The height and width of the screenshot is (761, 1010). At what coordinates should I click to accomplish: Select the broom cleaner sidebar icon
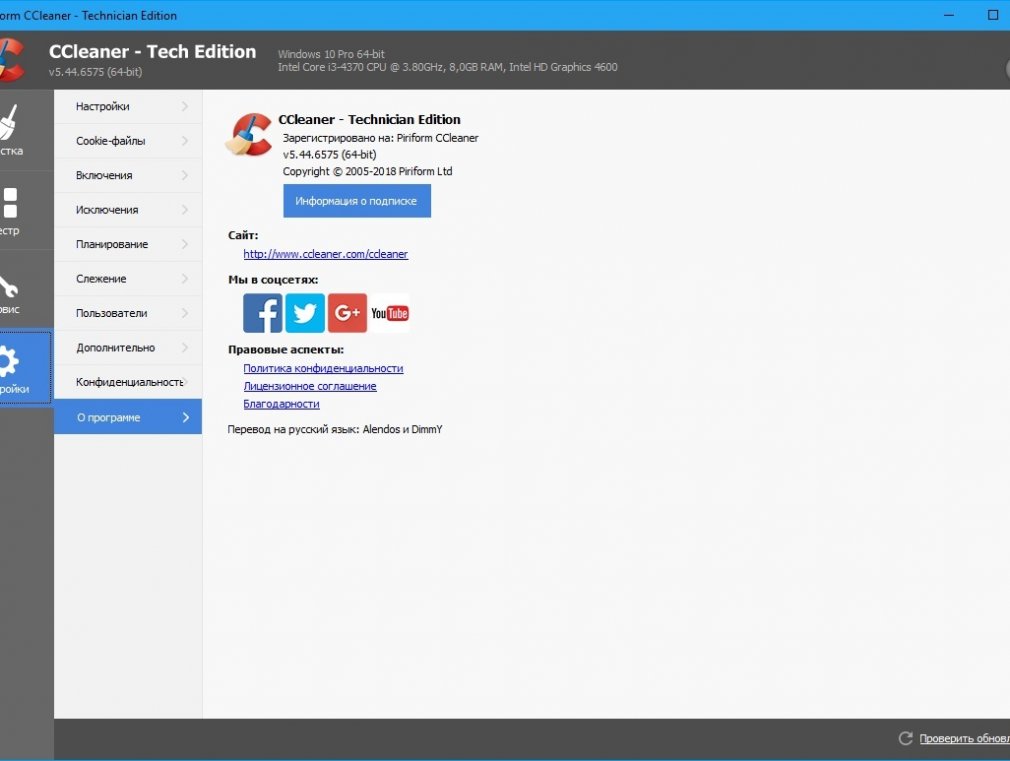click(9, 122)
